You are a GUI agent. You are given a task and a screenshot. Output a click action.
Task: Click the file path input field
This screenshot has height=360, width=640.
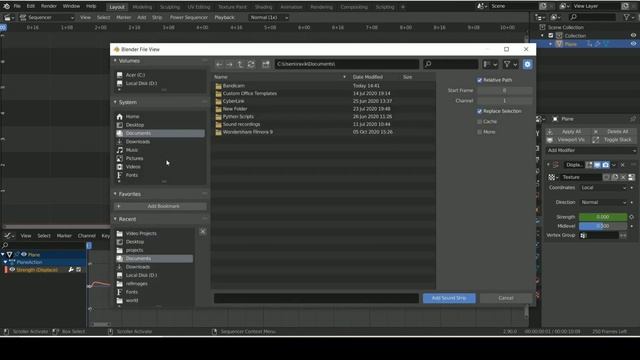347,64
